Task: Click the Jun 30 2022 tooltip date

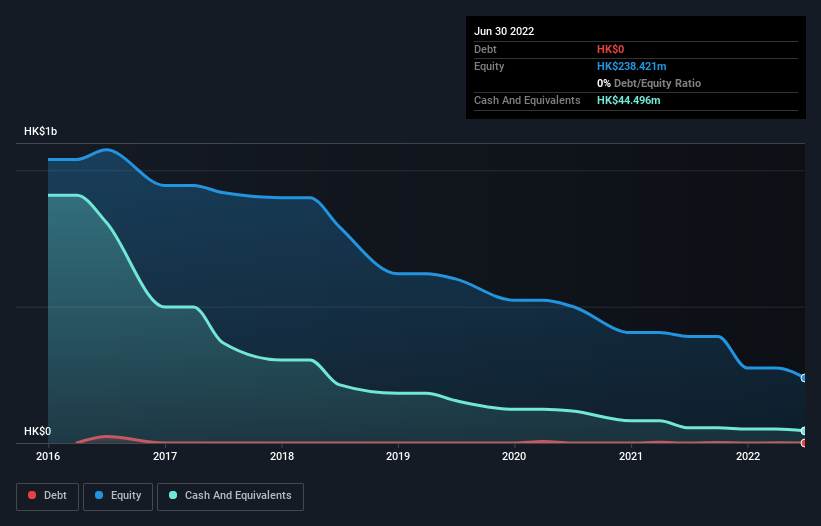Action: (x=504, y=31)
